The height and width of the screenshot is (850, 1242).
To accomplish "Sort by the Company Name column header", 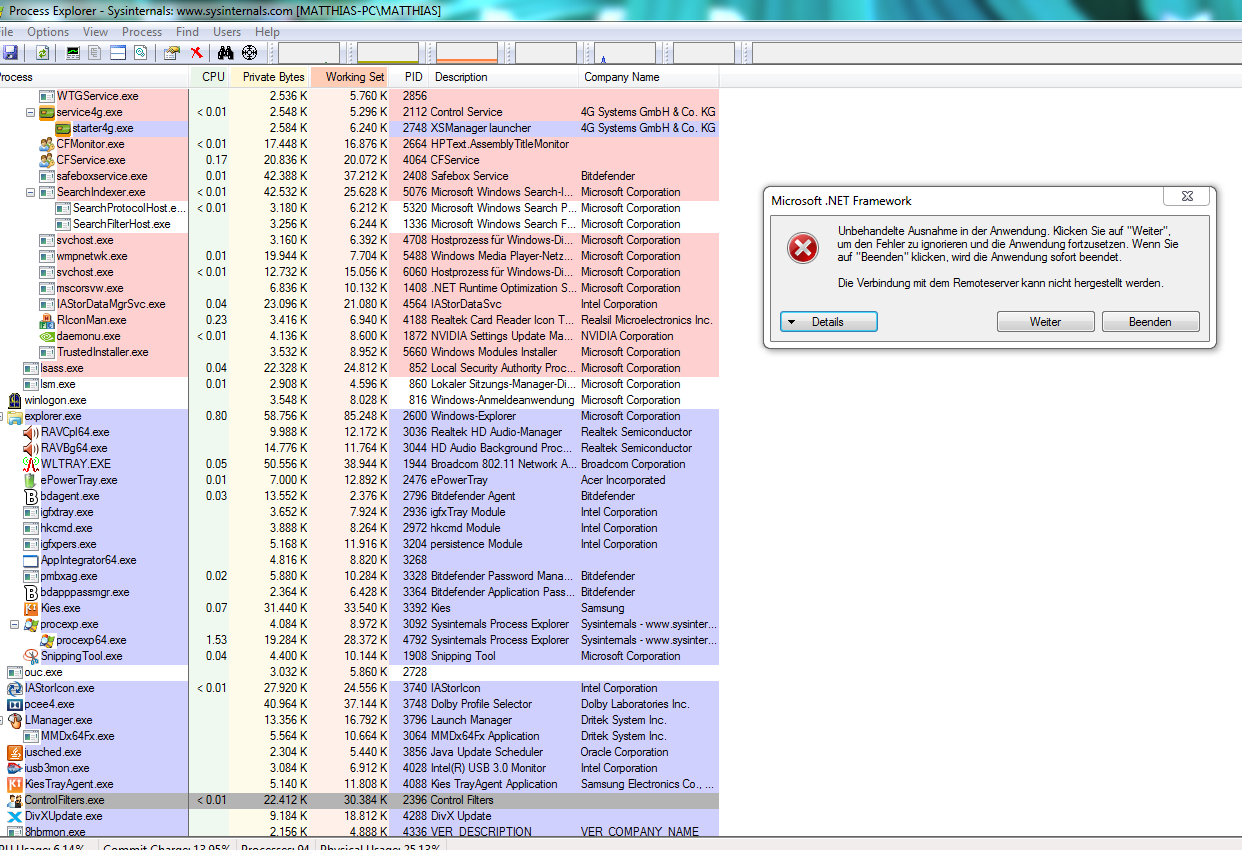I will 649,77.
